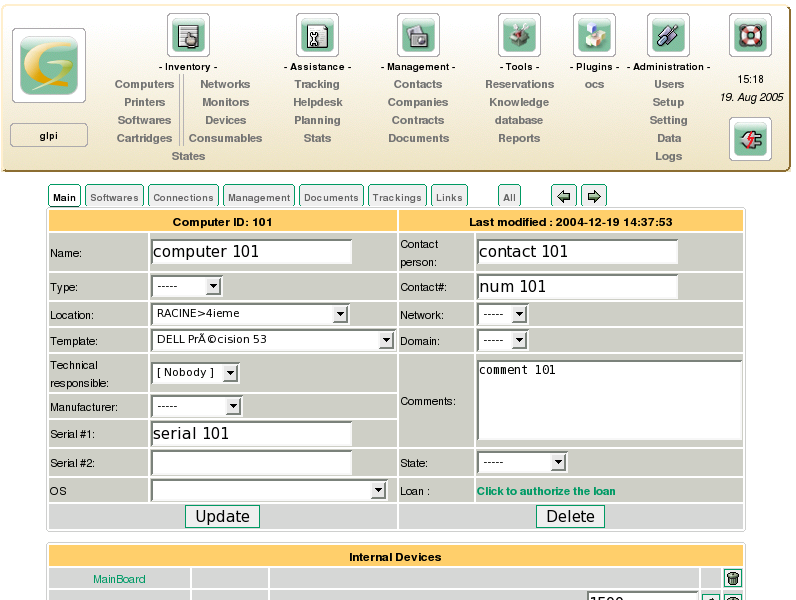
Task: Open Networks in the Inventory menu
Action: tap(225, 84)
